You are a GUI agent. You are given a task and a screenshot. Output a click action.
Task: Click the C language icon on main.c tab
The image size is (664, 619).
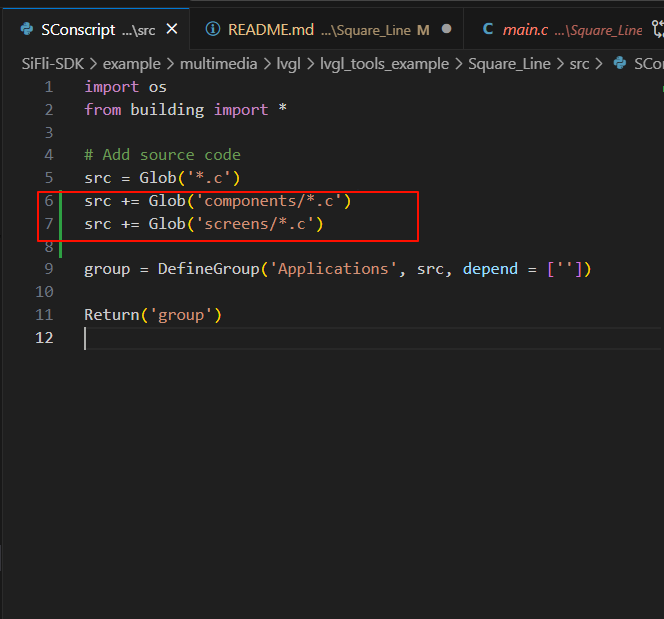point(488,30)
